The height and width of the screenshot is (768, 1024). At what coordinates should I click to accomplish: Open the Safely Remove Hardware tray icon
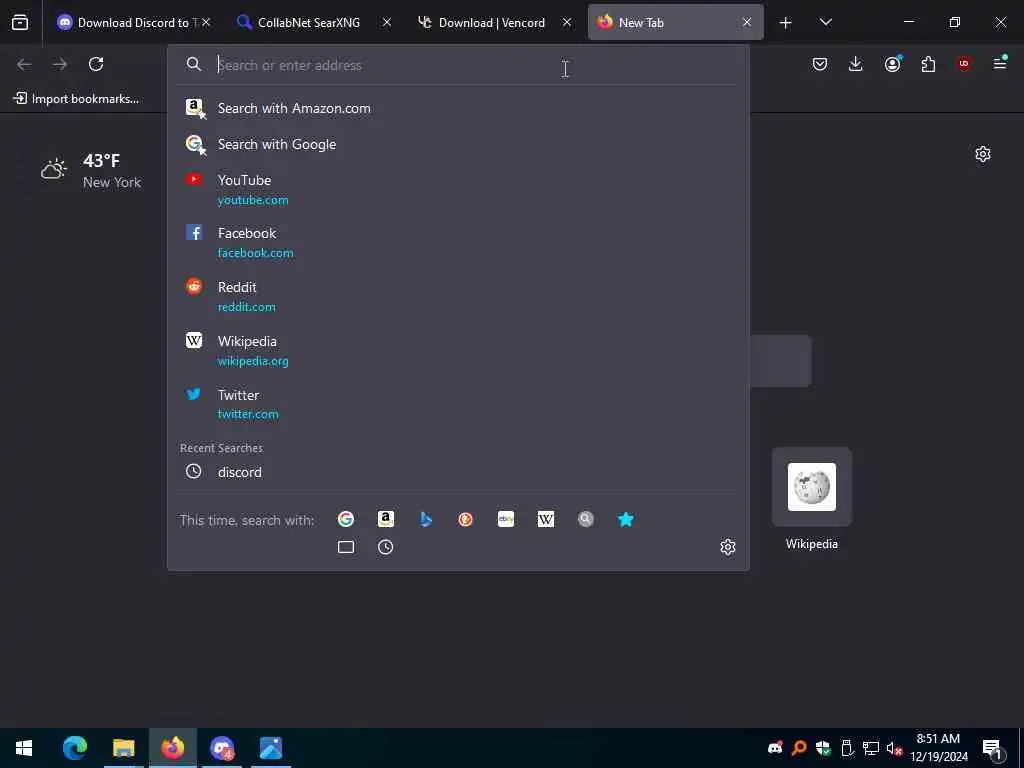[x=847, y=748]
